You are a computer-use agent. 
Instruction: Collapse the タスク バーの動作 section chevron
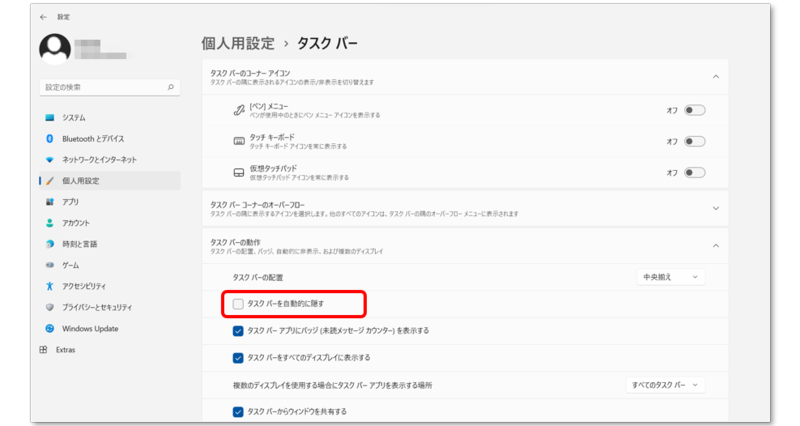pyautogui.click(x=716, y=246)
